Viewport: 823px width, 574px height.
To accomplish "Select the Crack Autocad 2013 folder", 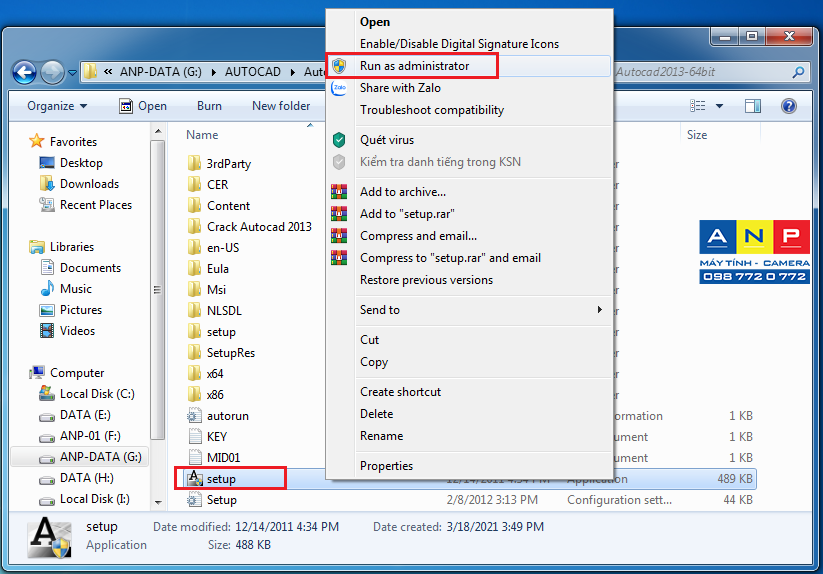I will pyautogui.click(x=250, y=227).
